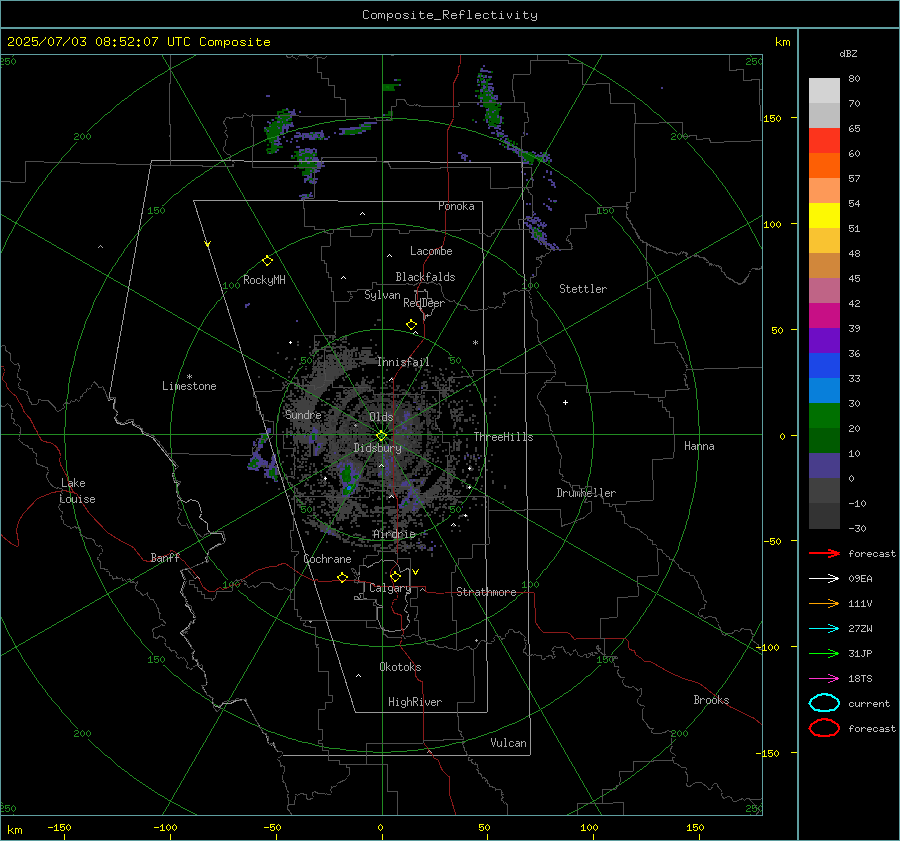
Task: Click the magenta 18TS arrow icon
Action: (x=824, y=679)
